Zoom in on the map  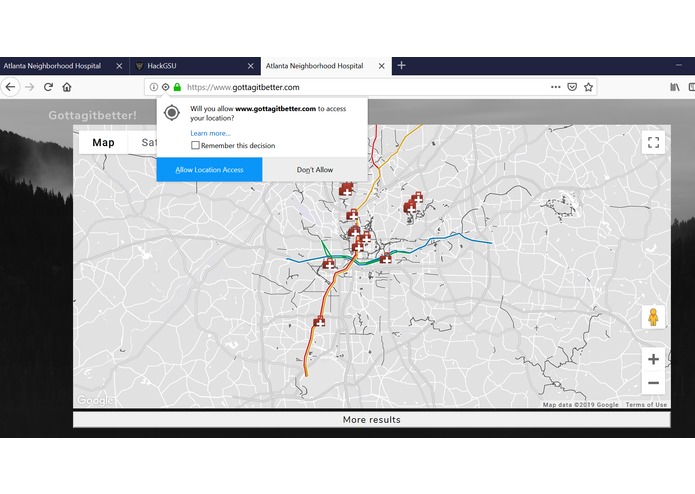(x=653, y=359)
